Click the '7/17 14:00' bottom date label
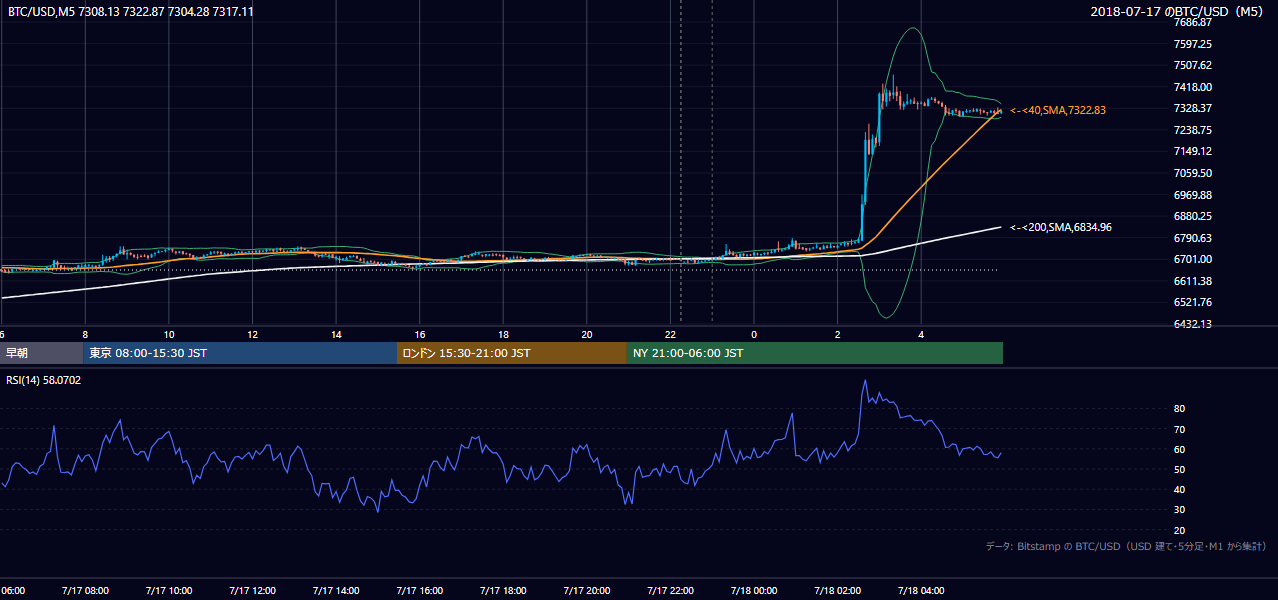Image resolution: width=1278 pixels, height=600 pixels. [x=336, y=590]
